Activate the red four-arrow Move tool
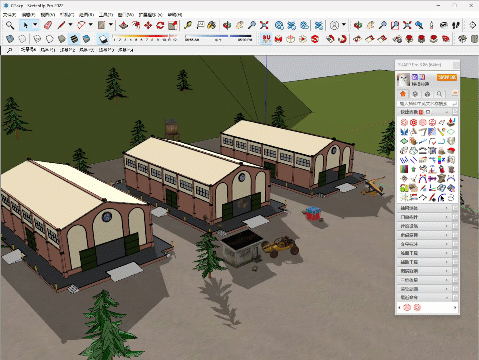The width and height of the screenshot is (479, 360). click(148, 25)
